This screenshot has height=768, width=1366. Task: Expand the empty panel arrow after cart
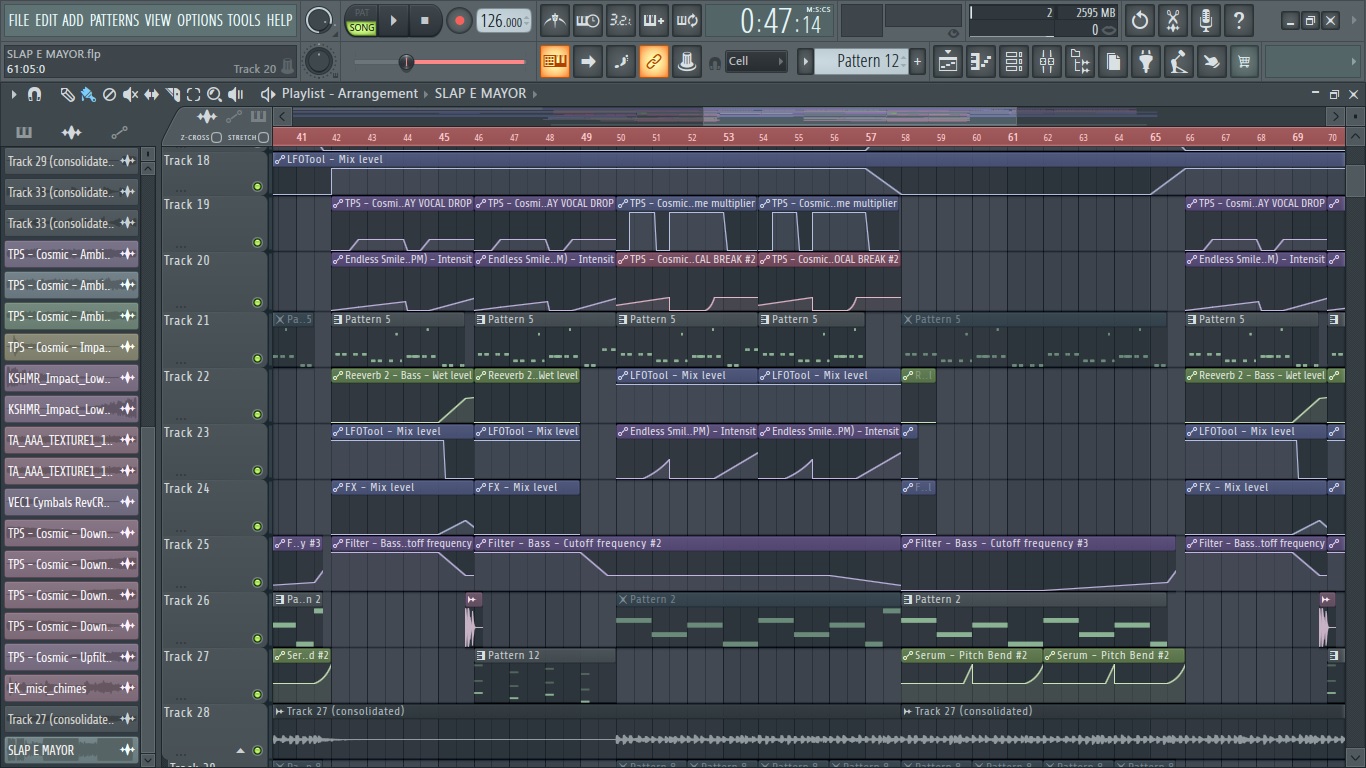click(x=1353, y=61)
